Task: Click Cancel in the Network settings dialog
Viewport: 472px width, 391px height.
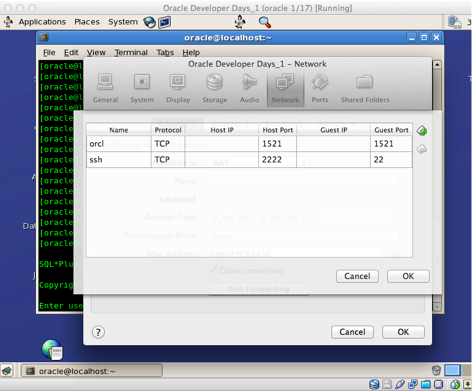Action: click(352, 332)
